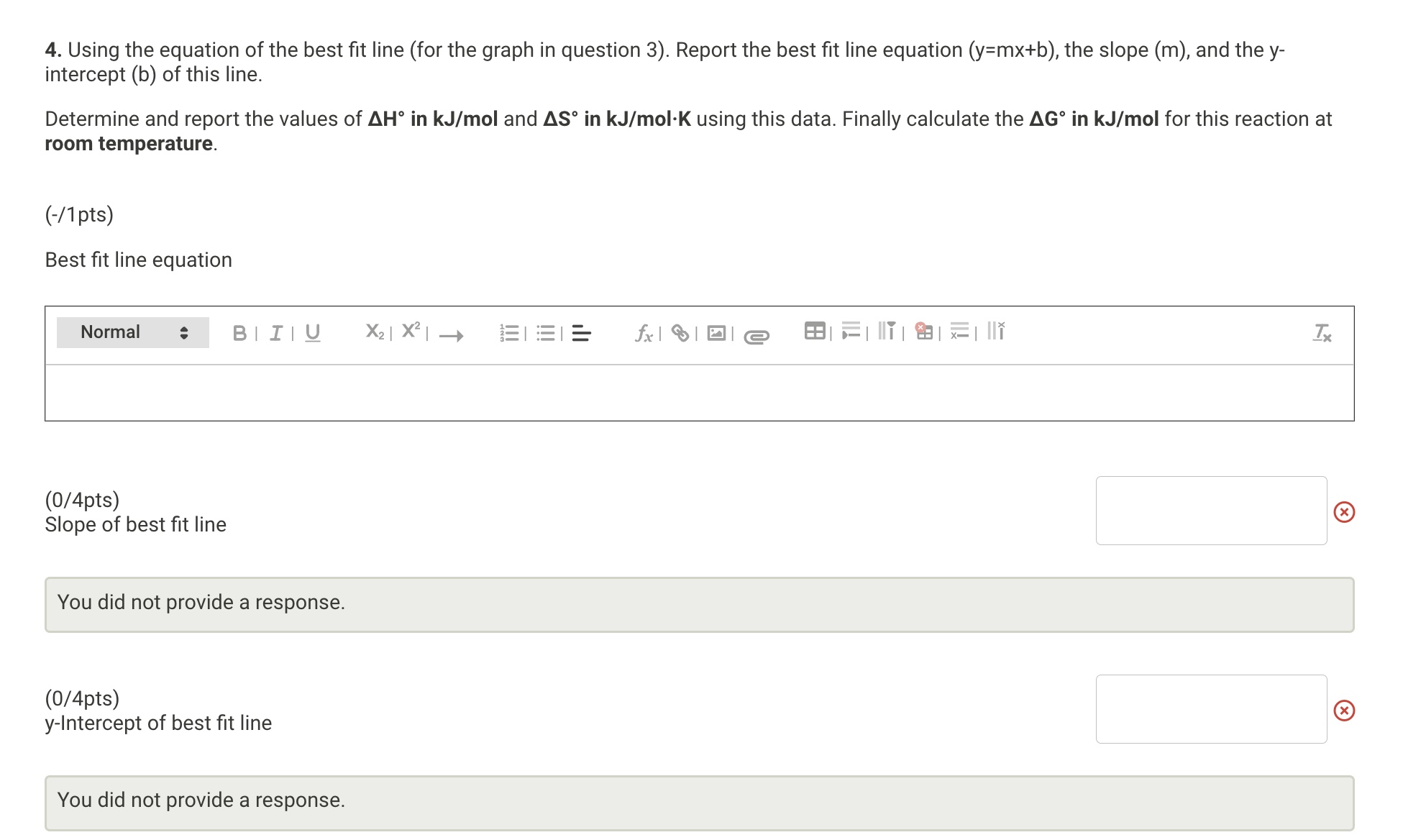Viewport: 1403px width, 840px height.
Task: Select the subscript (X₂) icon
Action: (x=375, y=332)
